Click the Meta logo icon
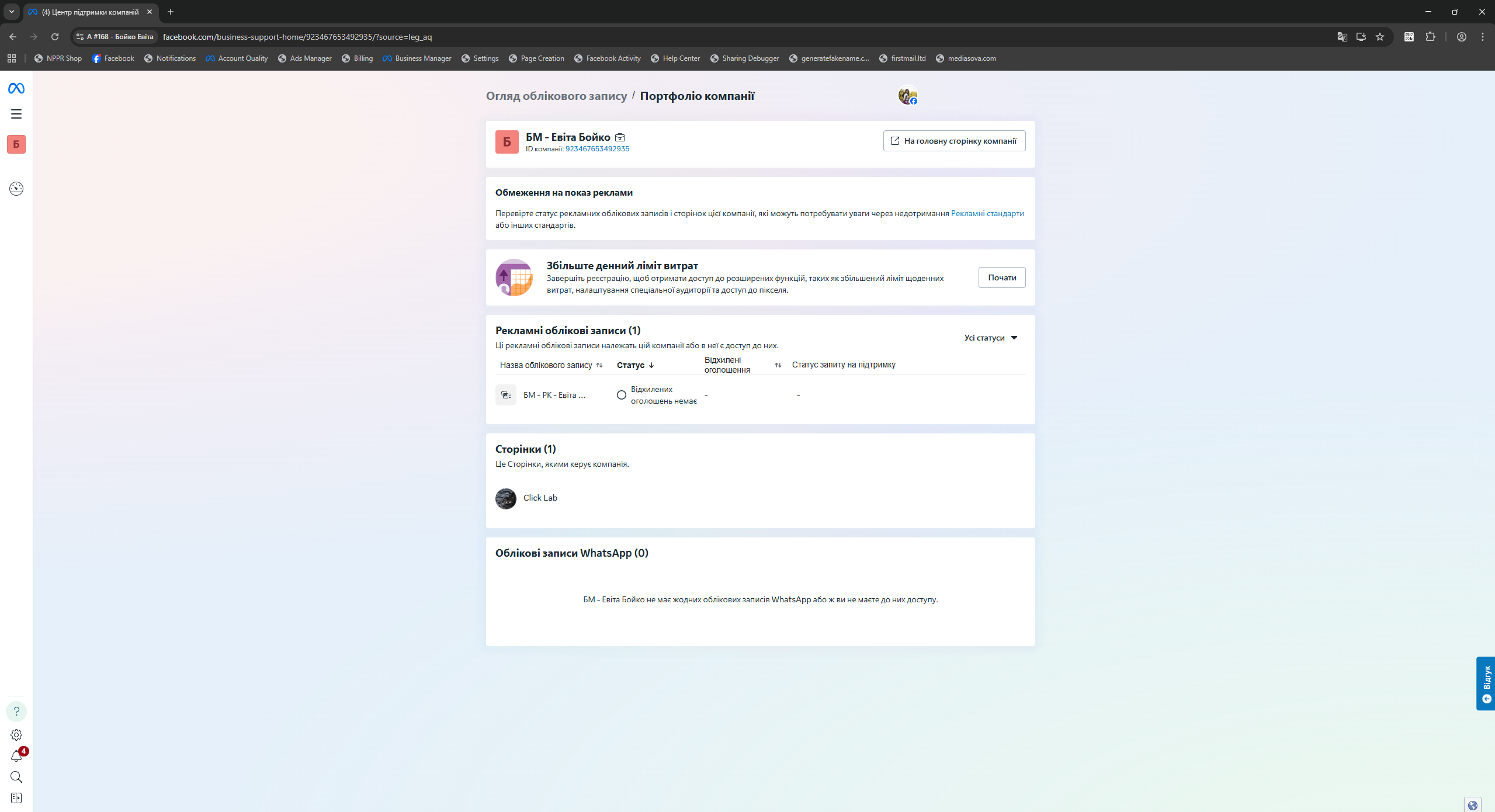This screenshot has width=1495, height=812. coord(16,88)
